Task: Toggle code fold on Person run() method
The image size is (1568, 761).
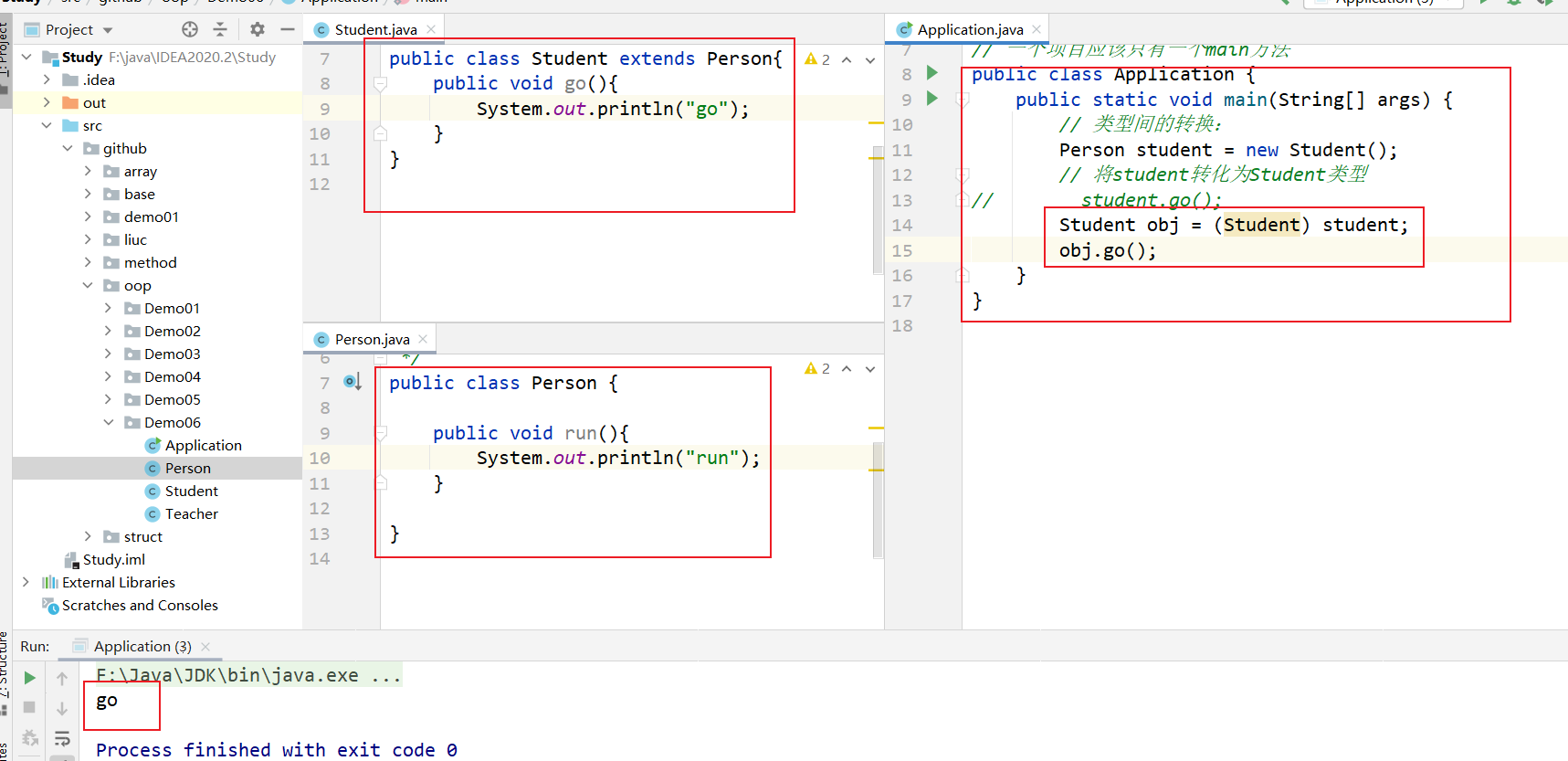Action: pyautogui.click(x=381, y=433)
